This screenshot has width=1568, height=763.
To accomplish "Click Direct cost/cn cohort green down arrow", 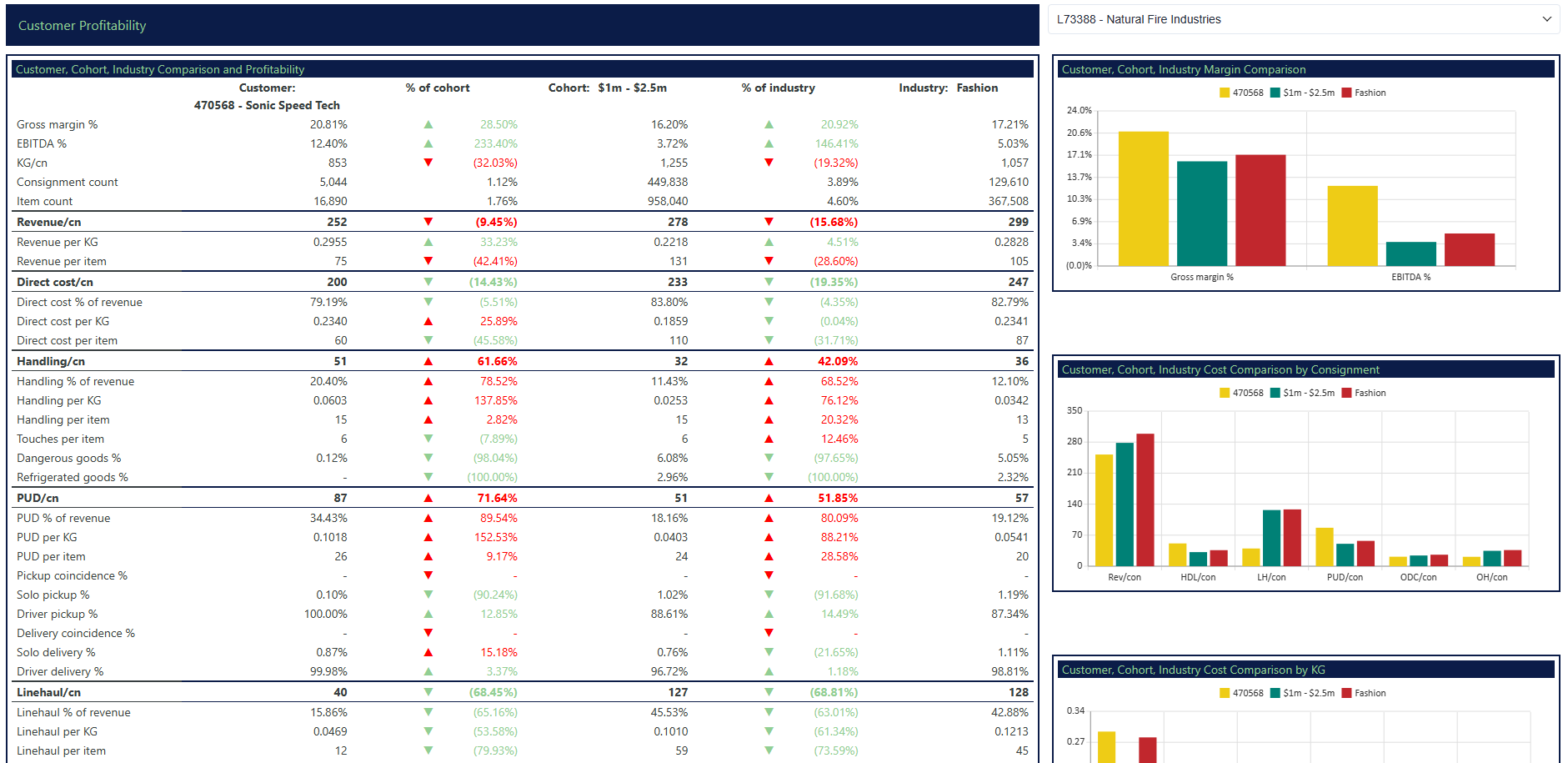I will coord(428,282).
